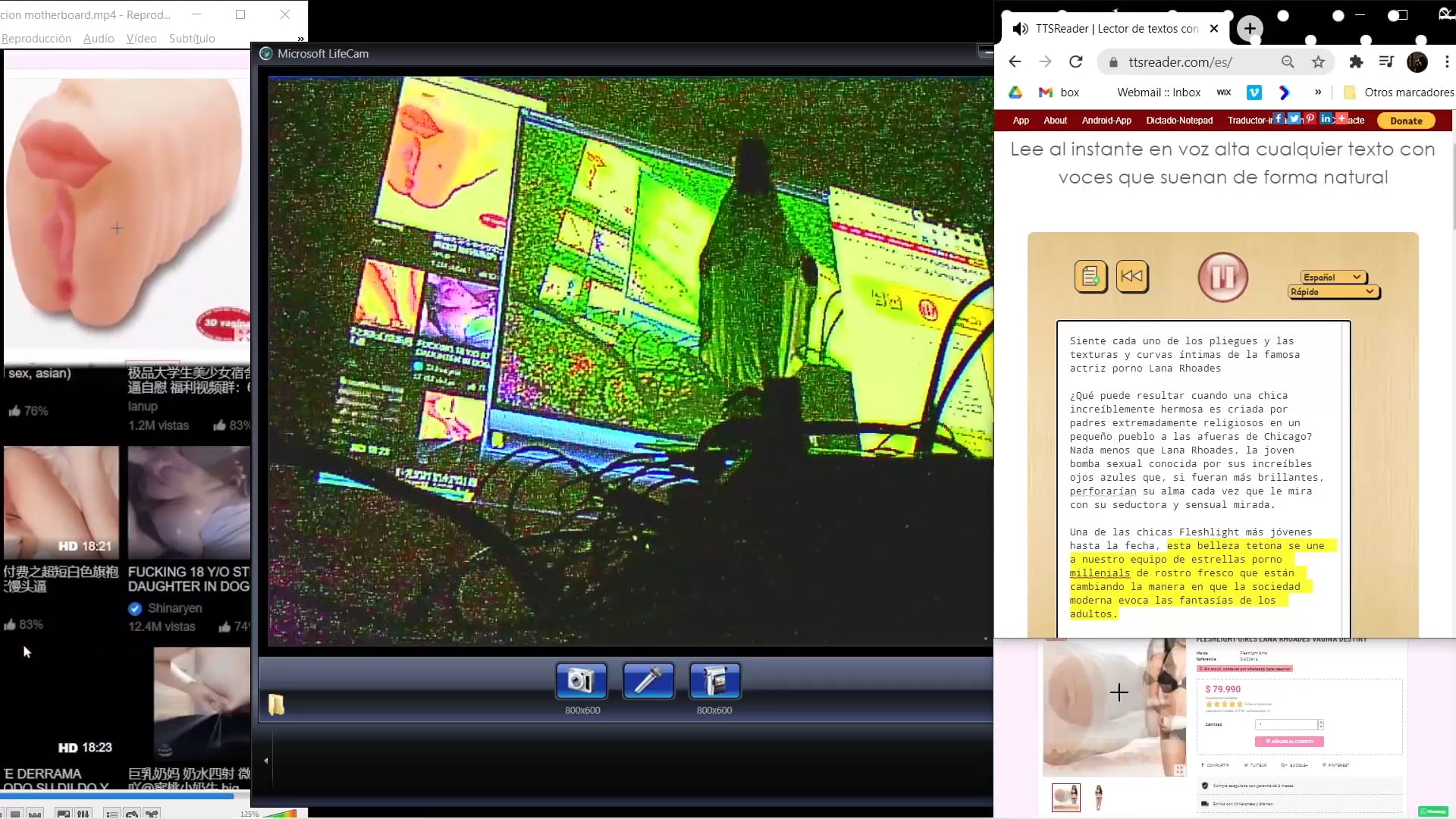Go back in the Chrome browser

1015,62
